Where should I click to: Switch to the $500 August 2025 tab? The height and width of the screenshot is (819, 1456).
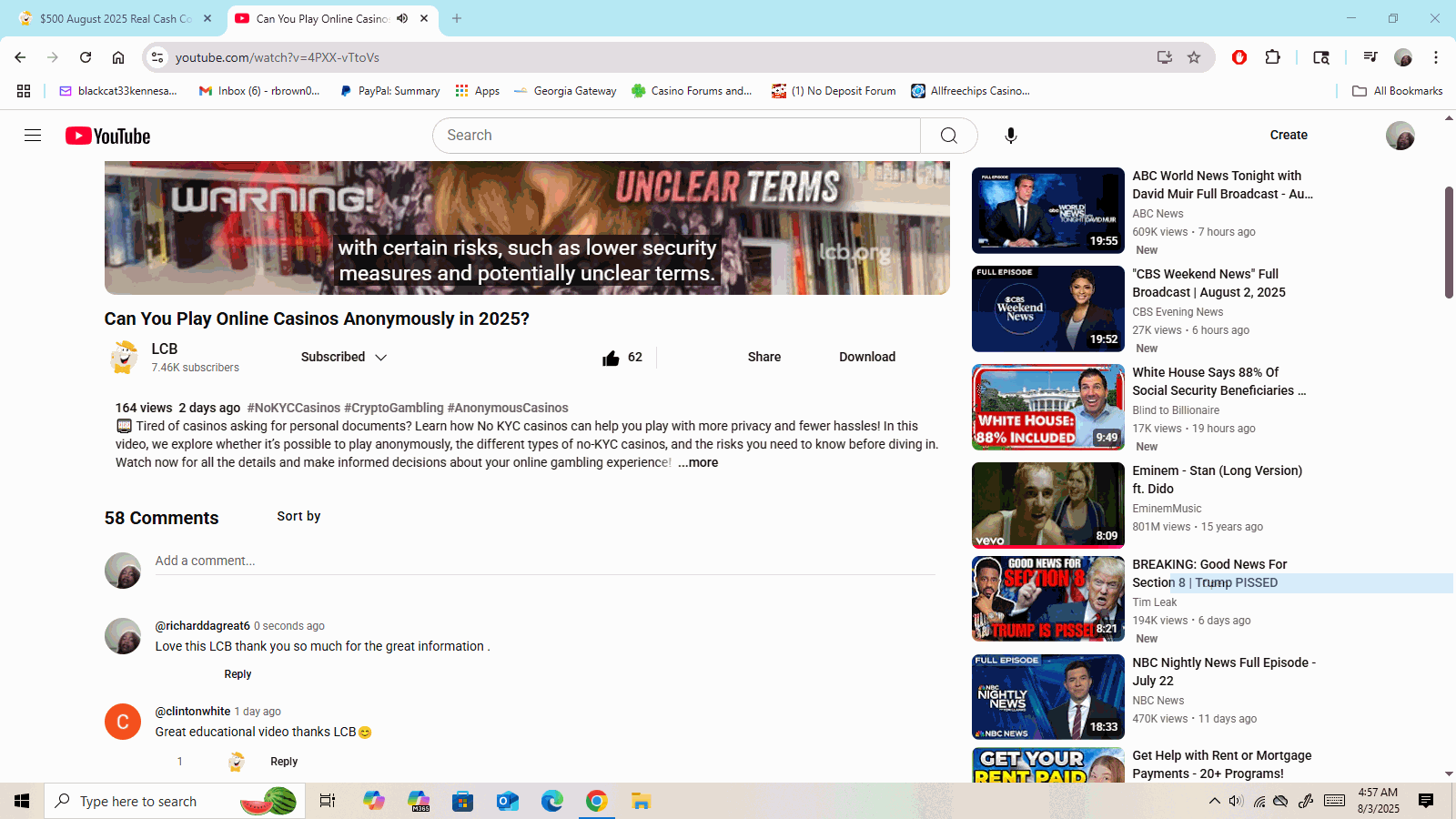[x=116, y=18]
